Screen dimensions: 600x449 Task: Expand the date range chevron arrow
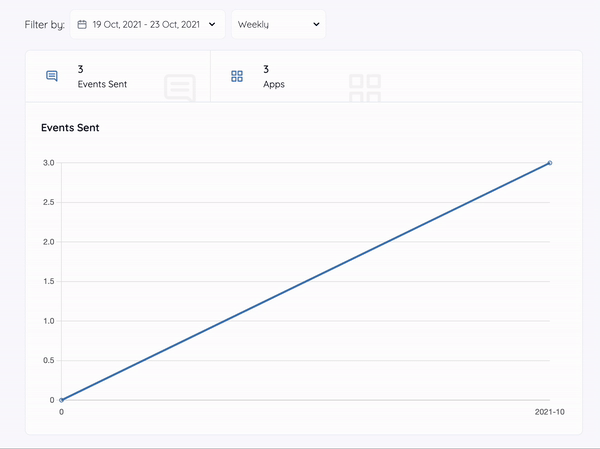(212, 24)
